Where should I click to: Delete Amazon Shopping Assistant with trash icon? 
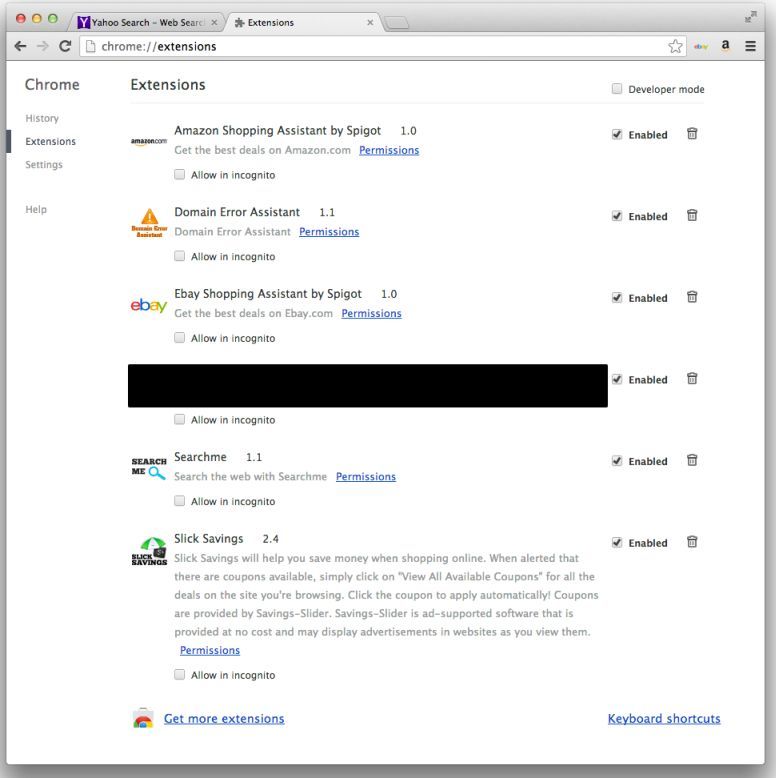[692, 133]
